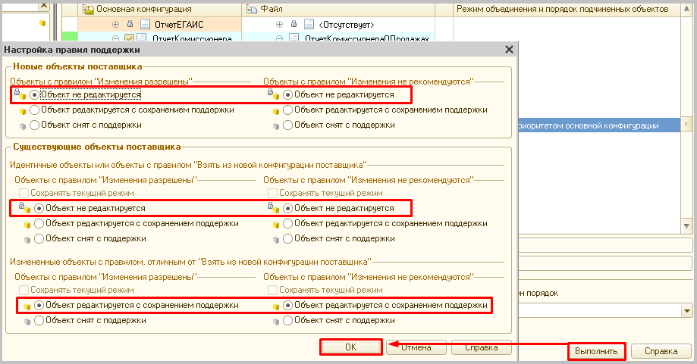Viewport: 697px width, 364px height.
Task: Toggle first 'Сохранять текущий режим' checkbox for identical objects
Action: click(x=24, y=193)
